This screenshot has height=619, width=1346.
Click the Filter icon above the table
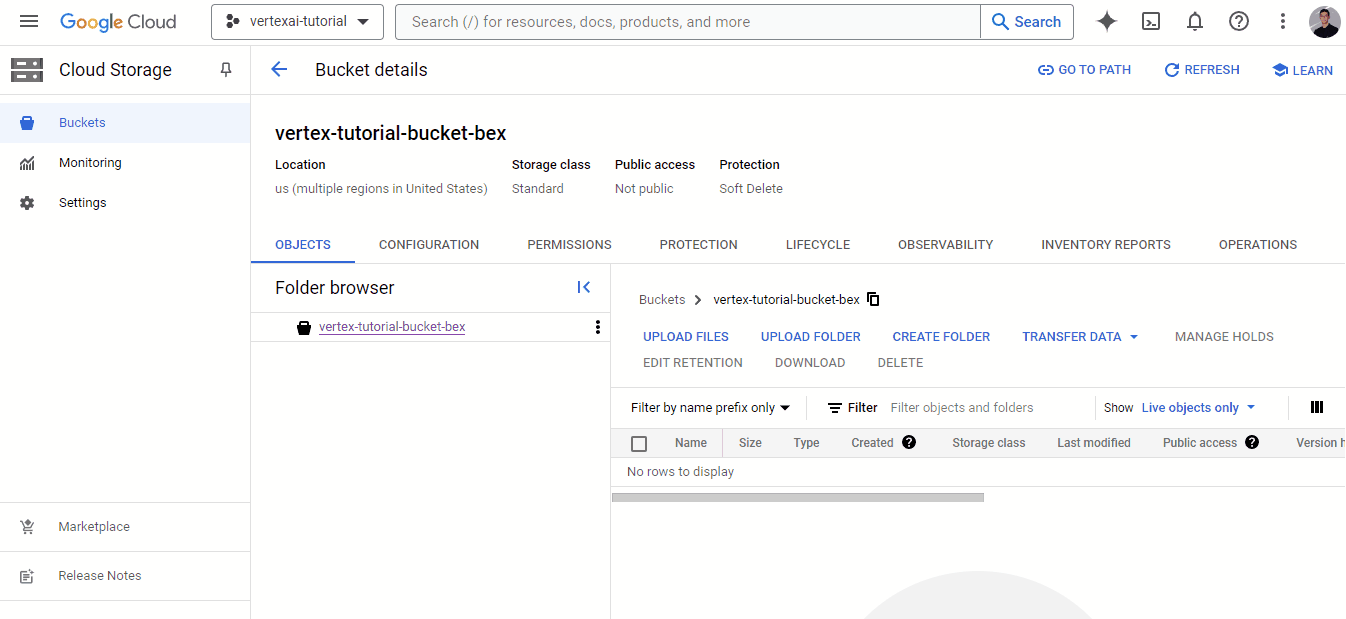point(835,408)
